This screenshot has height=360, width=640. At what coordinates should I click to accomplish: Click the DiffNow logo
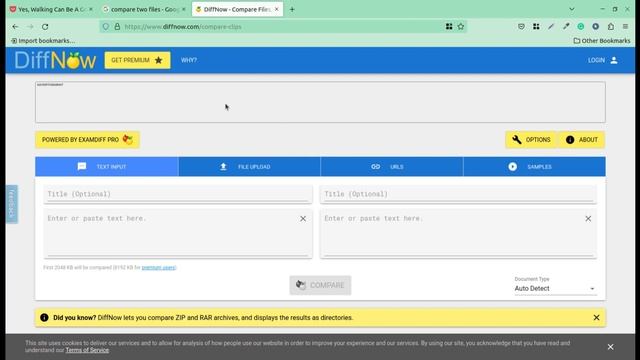[55, 60]
